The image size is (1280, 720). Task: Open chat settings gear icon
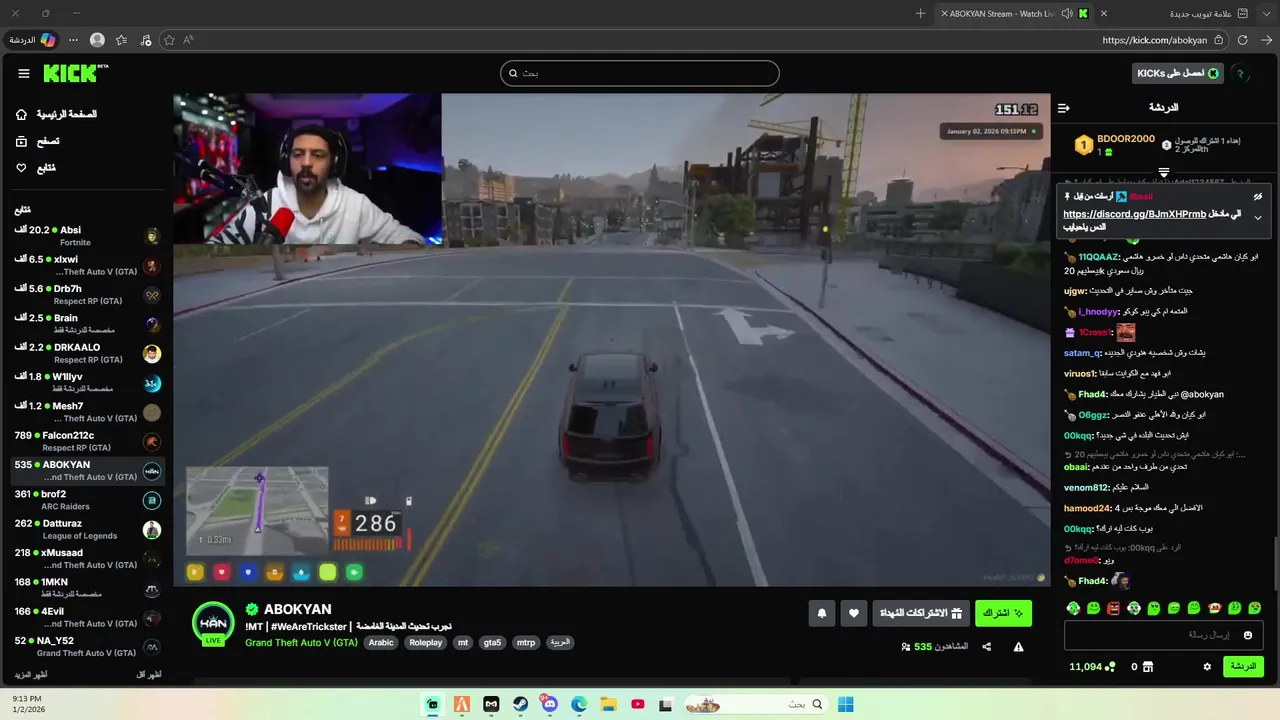[1207, 667]
